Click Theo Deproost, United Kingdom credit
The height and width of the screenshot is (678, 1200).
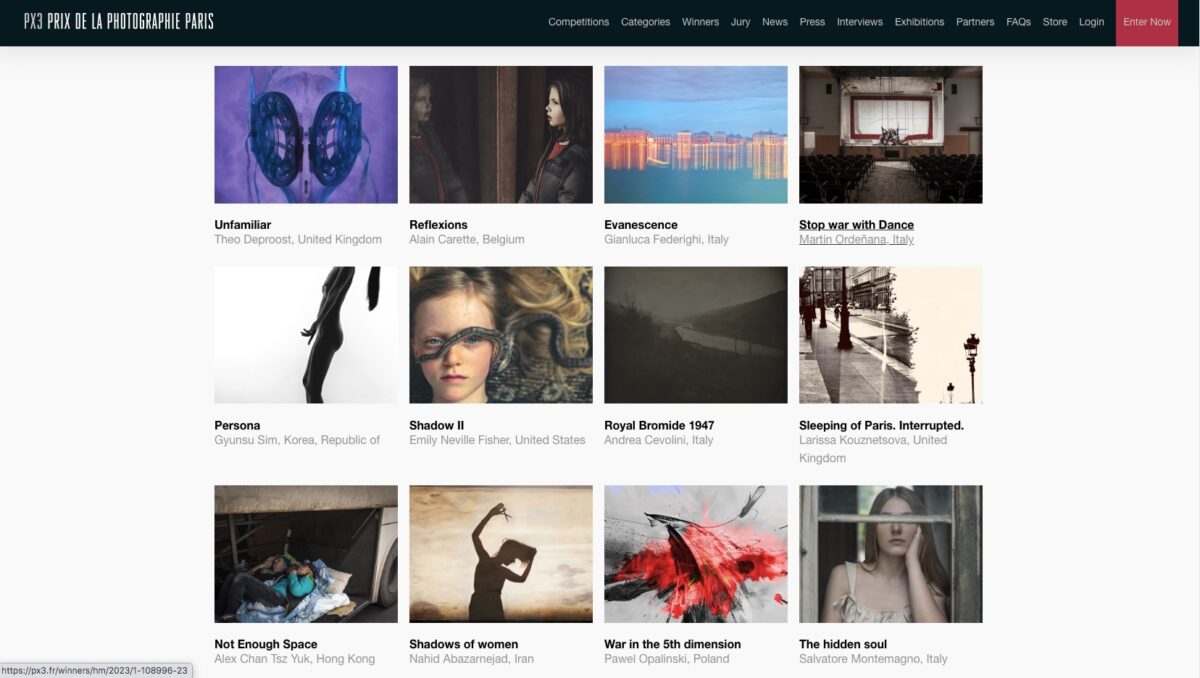coord(298,240)
